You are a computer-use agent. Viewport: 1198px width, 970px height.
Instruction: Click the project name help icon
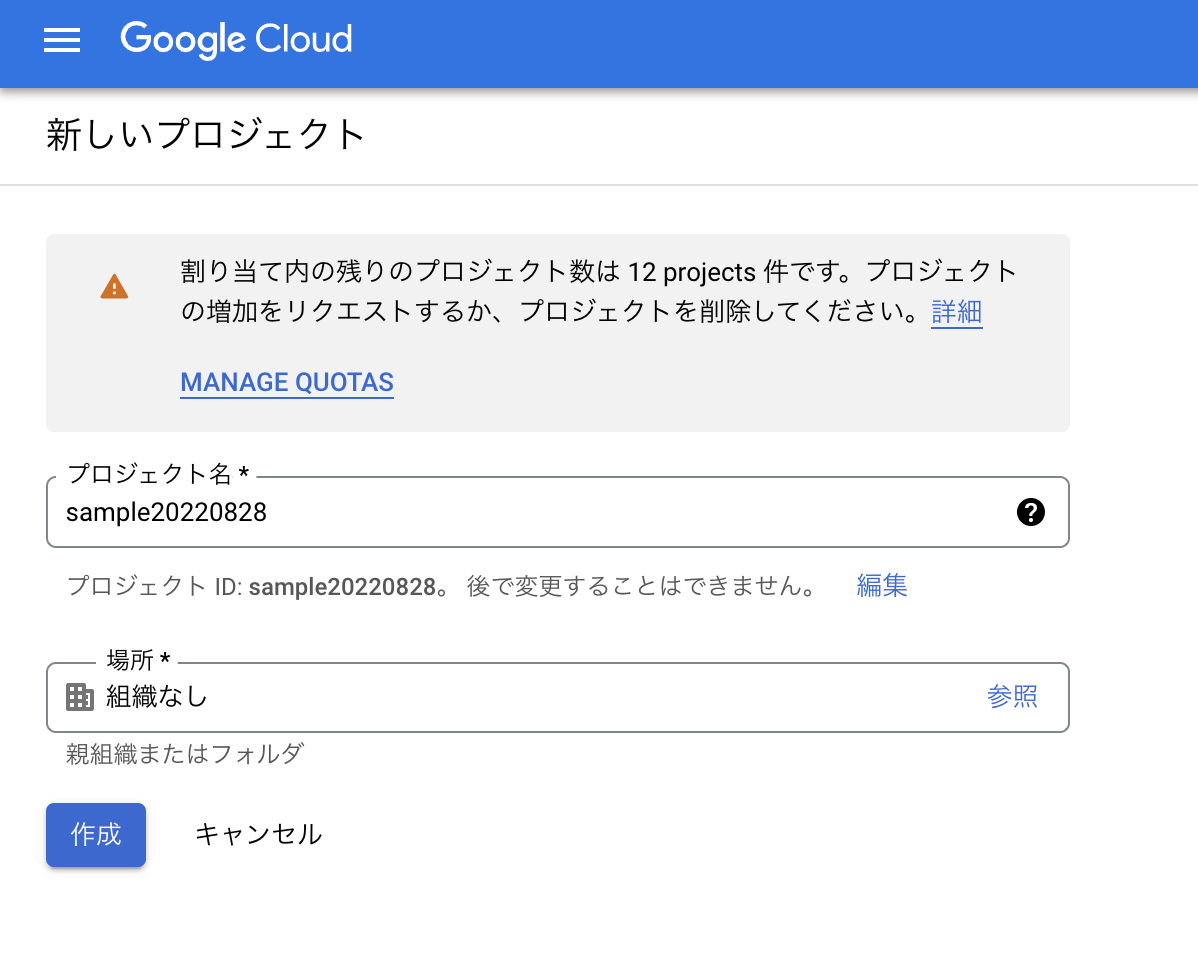pyautogui.click(x=1030, y=513)
